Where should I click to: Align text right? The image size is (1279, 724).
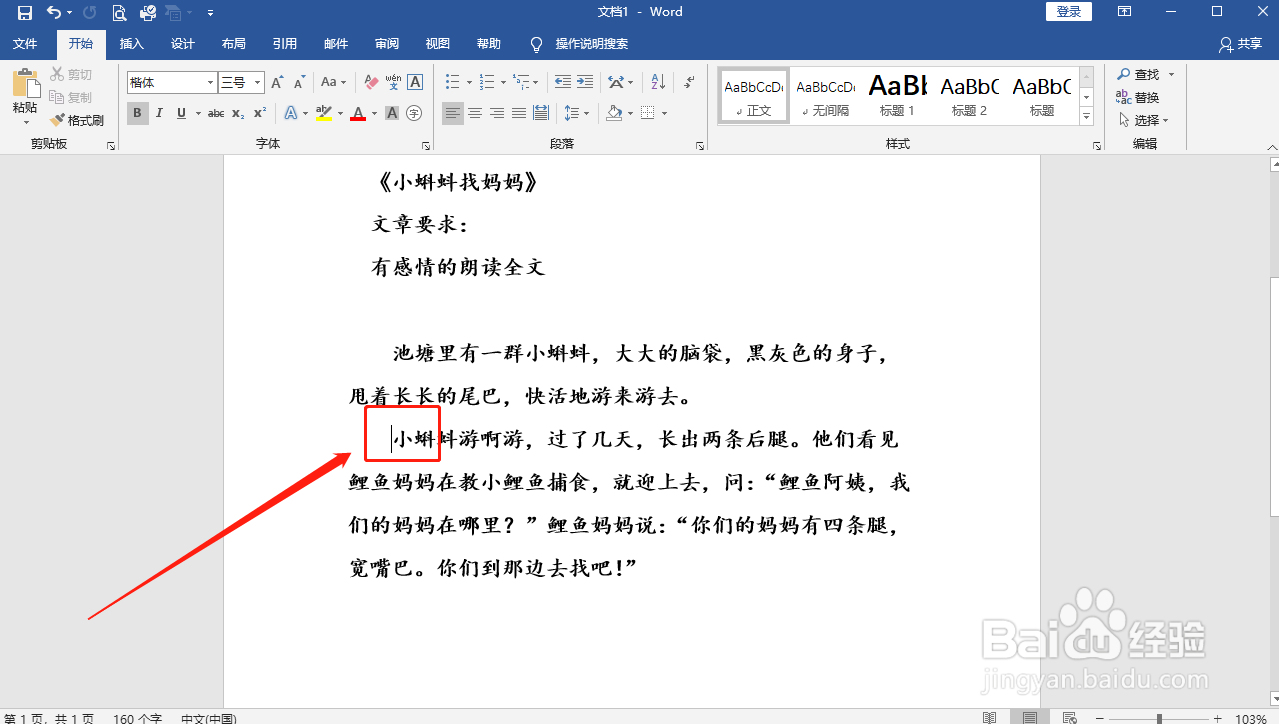(x=497, y=113)
